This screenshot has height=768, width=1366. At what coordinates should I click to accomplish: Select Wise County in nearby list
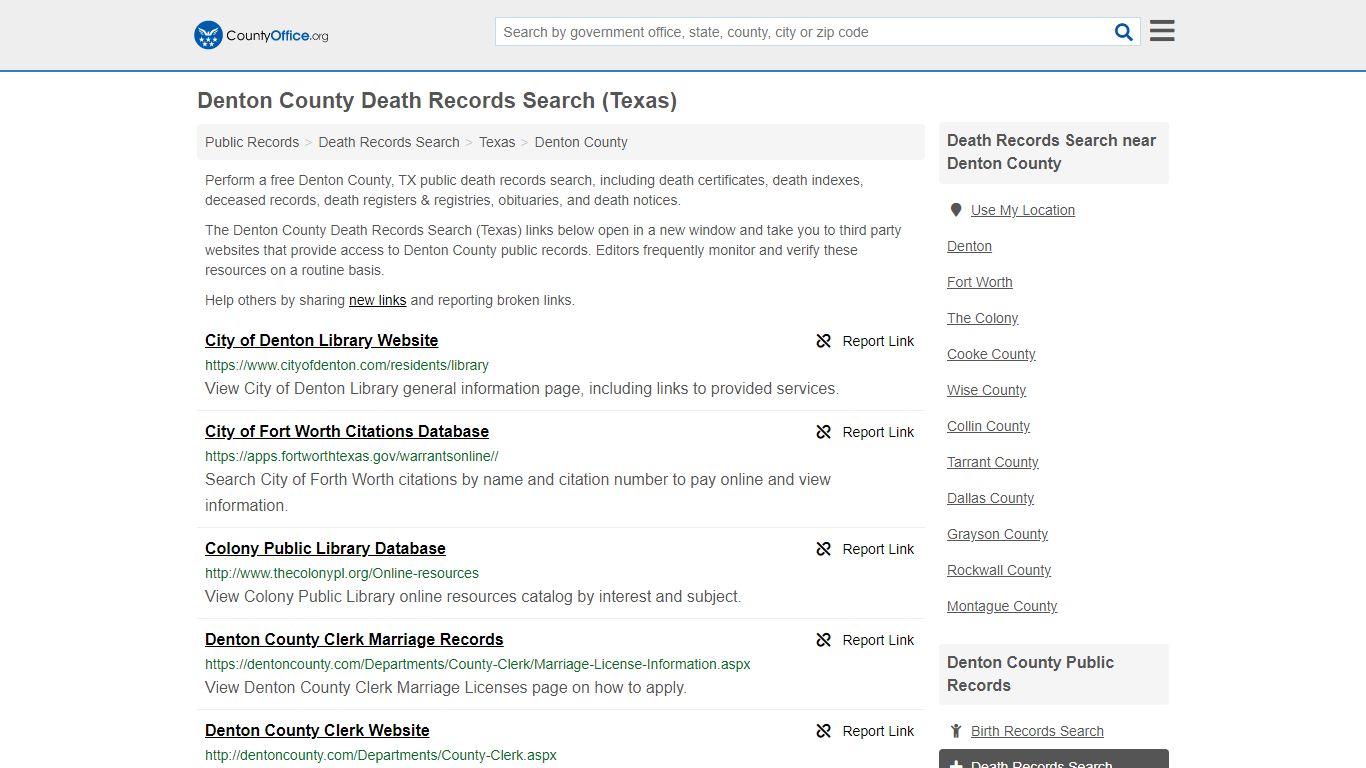987,390
